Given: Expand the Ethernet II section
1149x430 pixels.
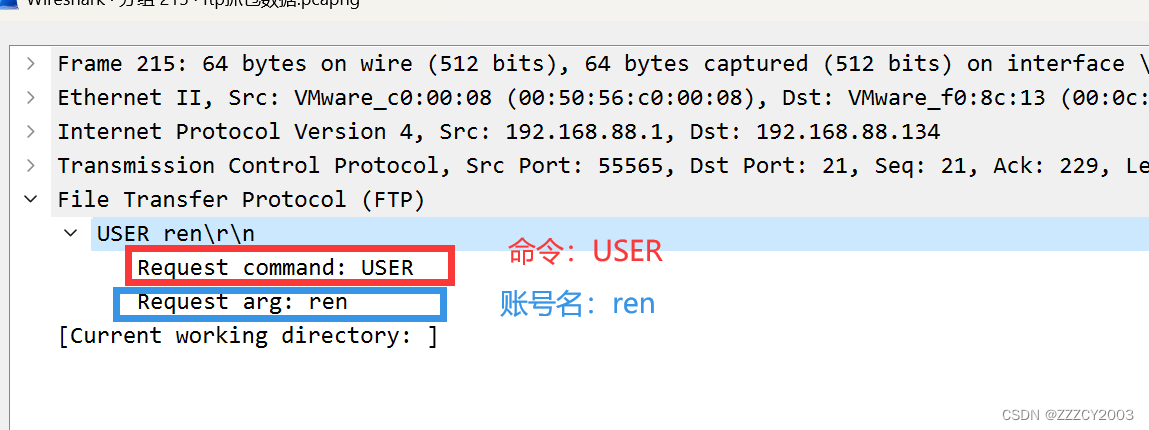Looking at the screenshot, I should (32, 98).
